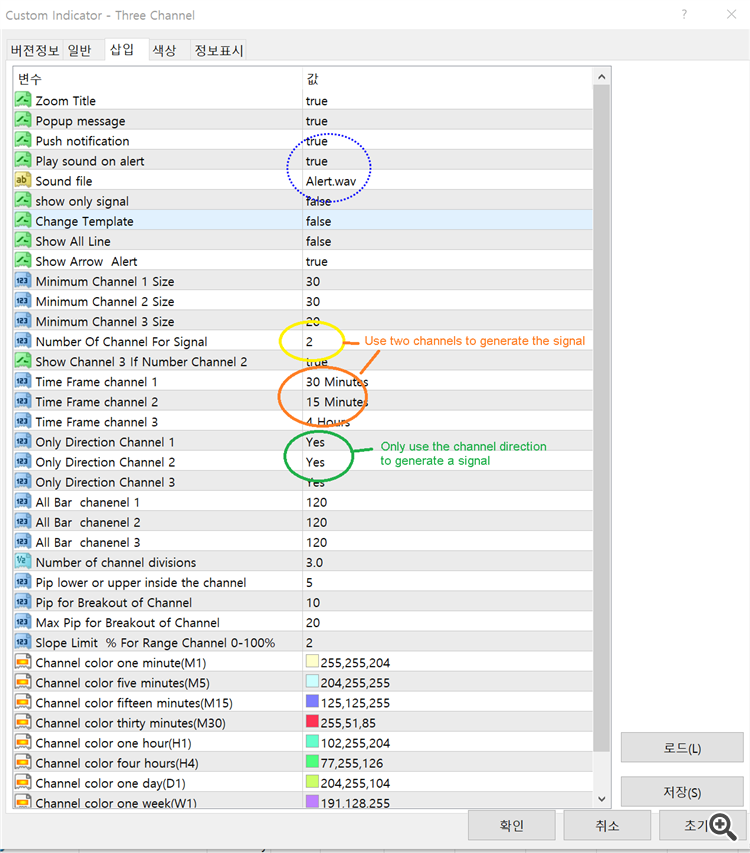Click the Change Template row icon

pos(23,221)
